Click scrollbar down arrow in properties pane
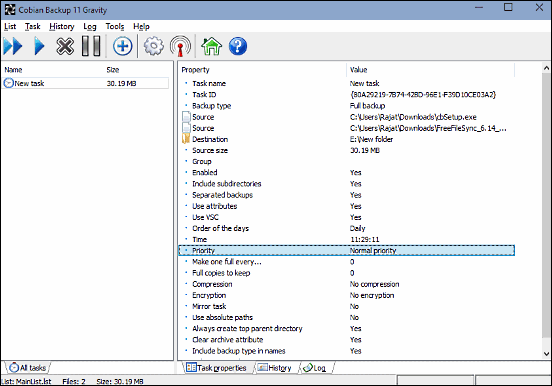This screenshot has height=386, width=552. [x=546, y=354]
